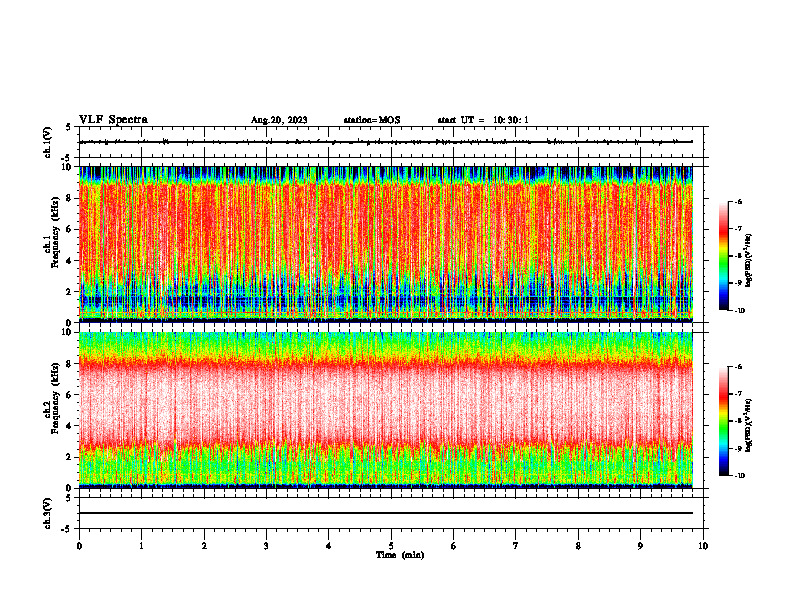Click the 'ch.3(V)' axis label at bottom

(x=48, y=513)
